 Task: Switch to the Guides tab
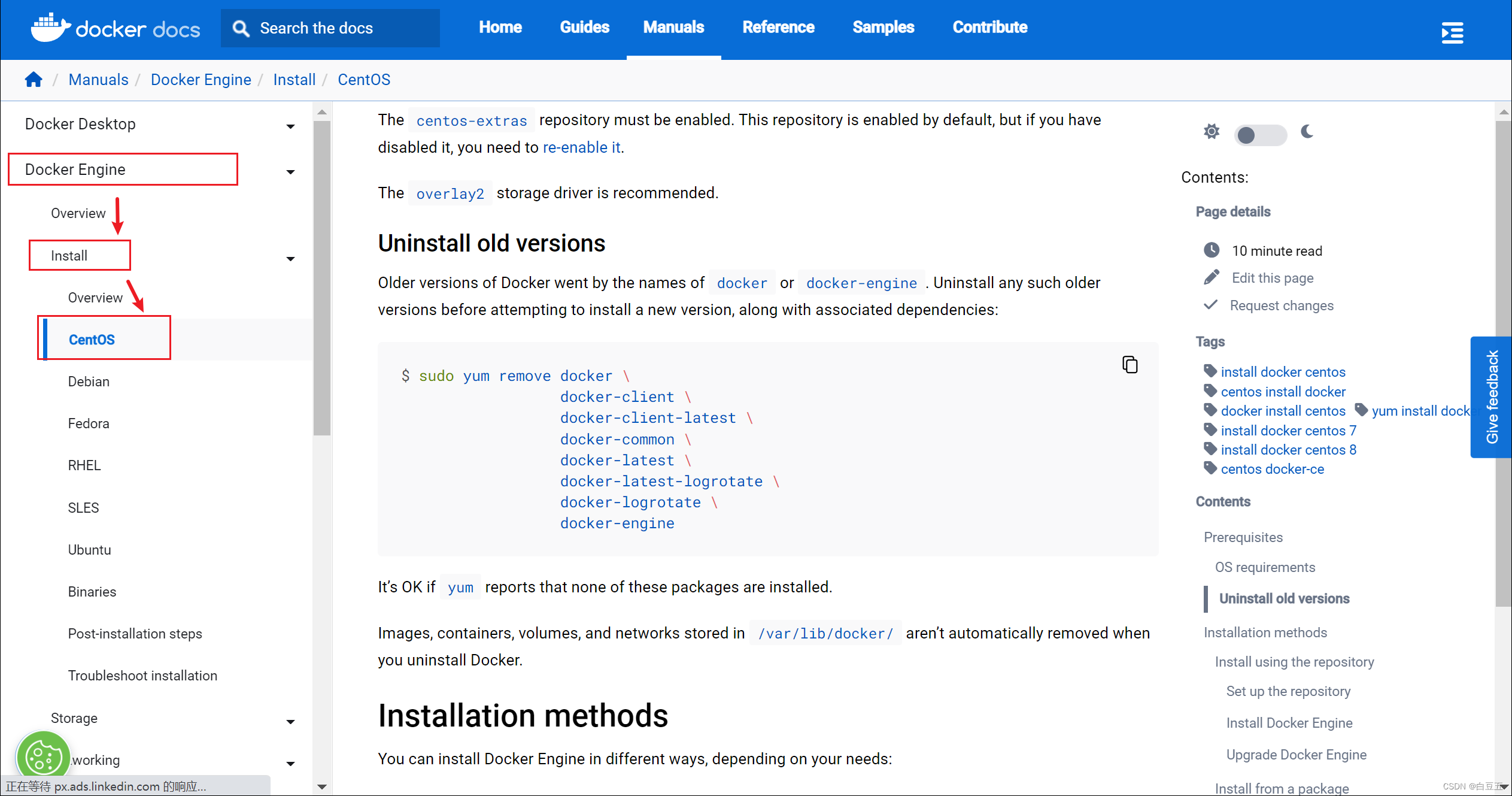(584, 28)
